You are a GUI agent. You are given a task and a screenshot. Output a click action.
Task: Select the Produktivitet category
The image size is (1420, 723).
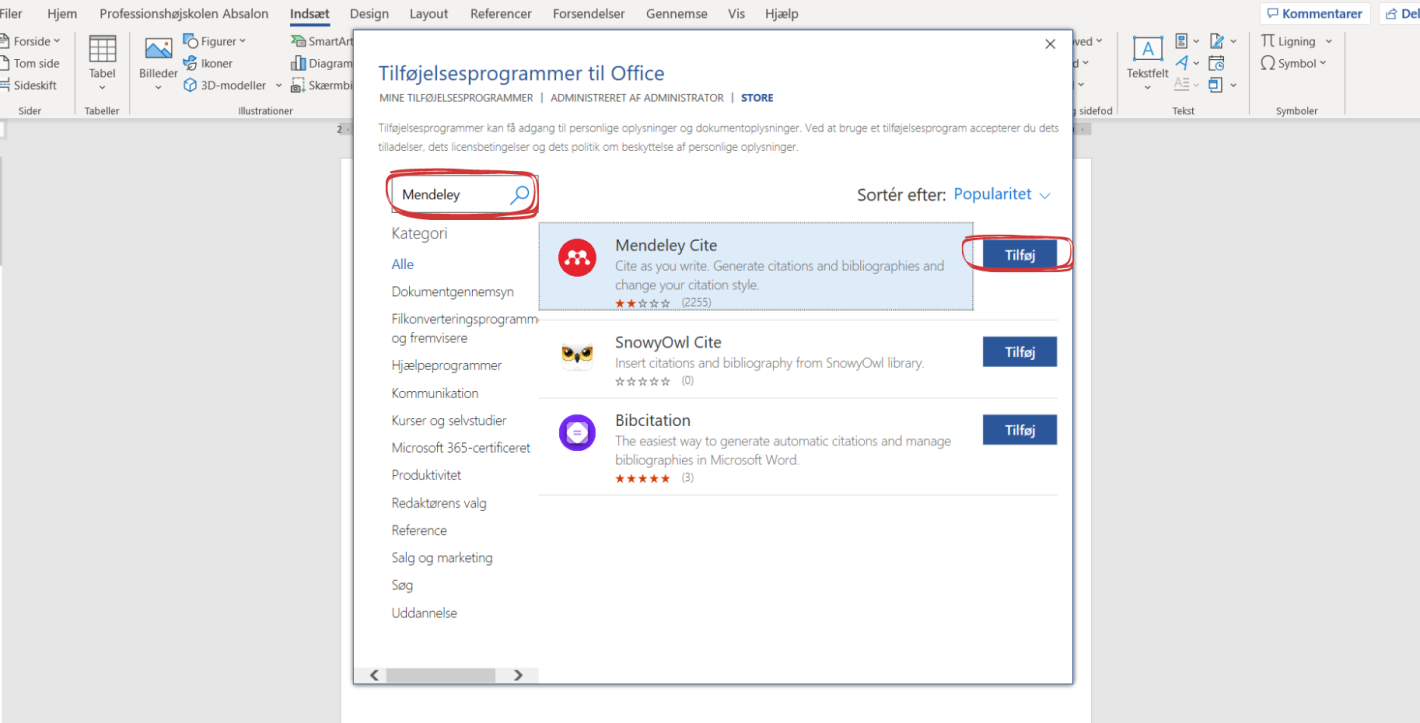click(x=426, y=476)
